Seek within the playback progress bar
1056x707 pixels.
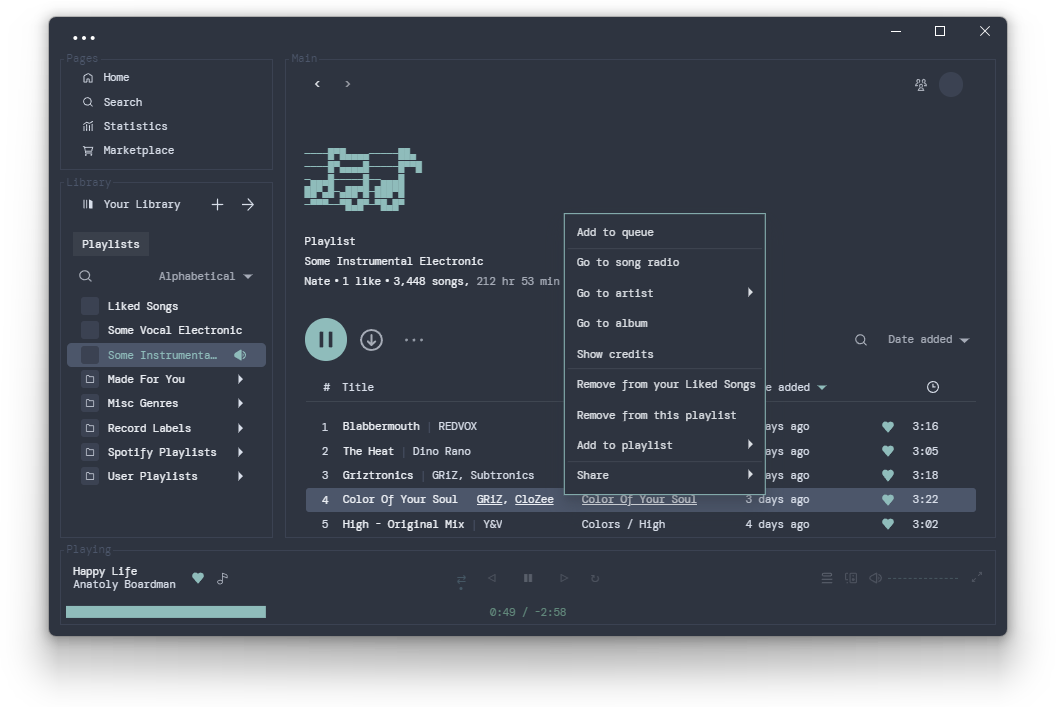(166, 612)
